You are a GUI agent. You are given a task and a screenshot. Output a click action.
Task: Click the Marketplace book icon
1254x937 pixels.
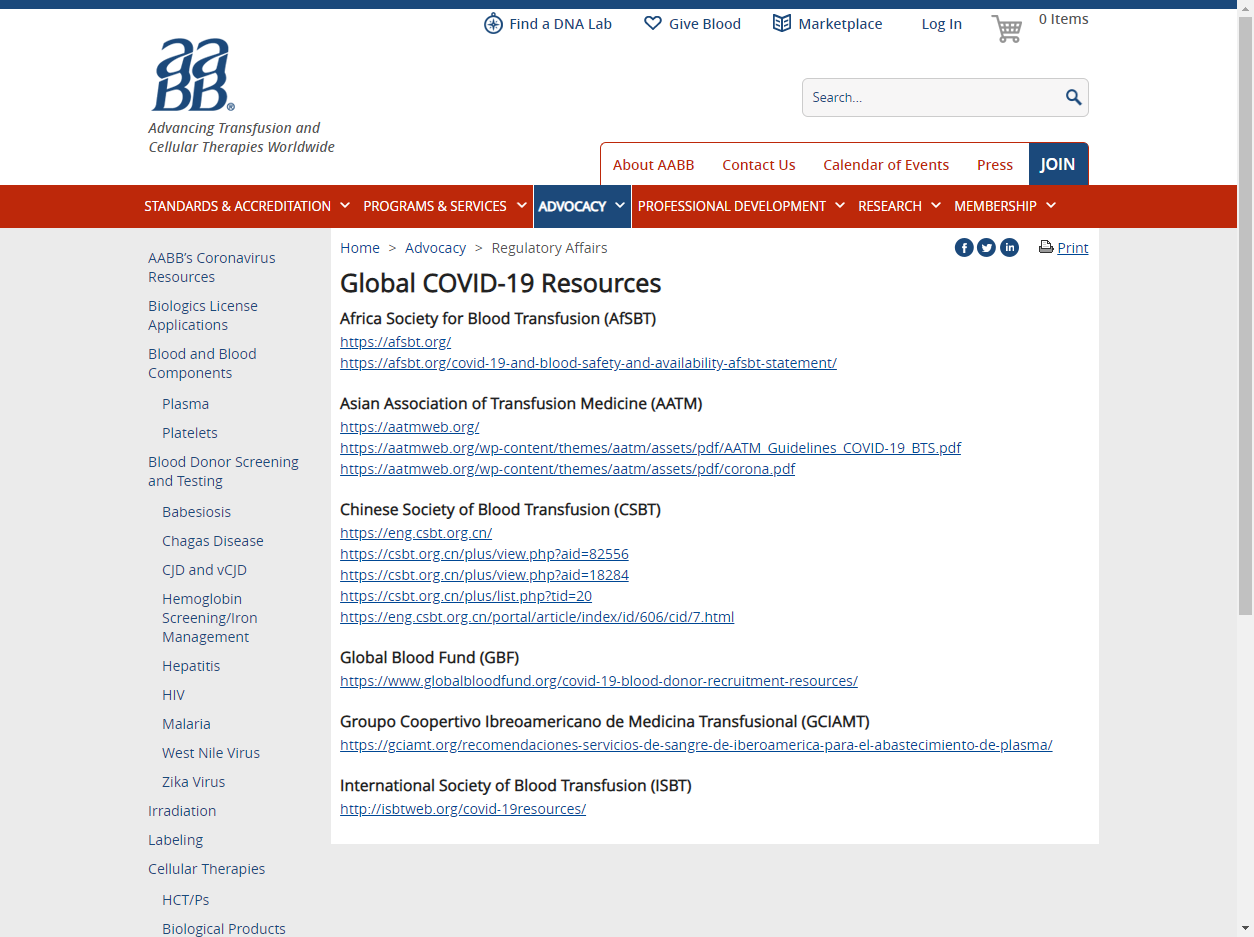782,23
